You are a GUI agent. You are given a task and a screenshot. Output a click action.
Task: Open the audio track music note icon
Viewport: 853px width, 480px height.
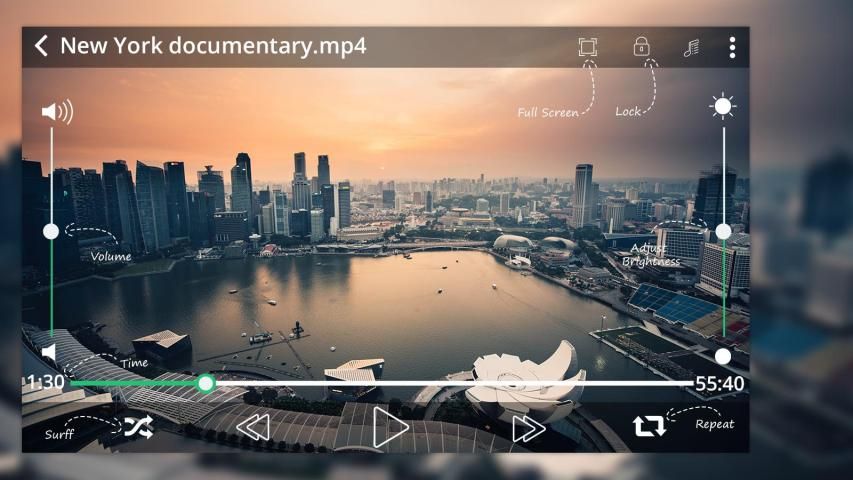[691, 47]
